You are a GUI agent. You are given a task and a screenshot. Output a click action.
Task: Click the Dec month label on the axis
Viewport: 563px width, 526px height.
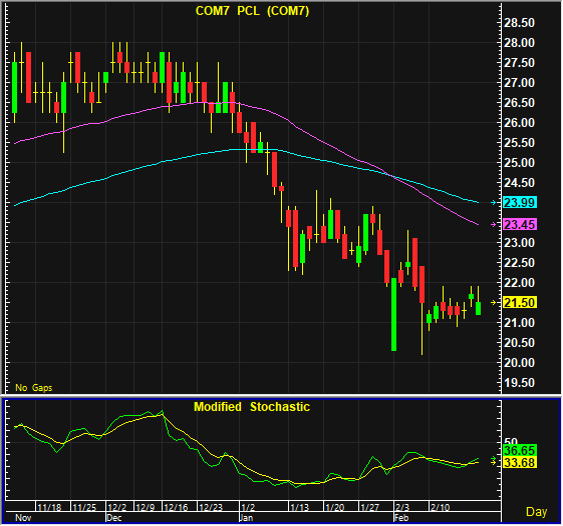114,518
